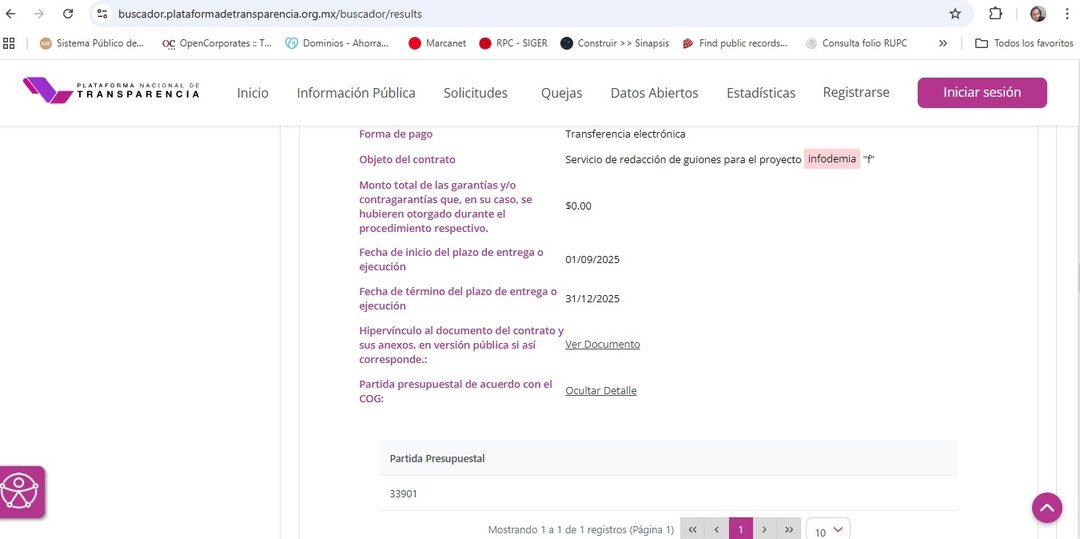Select page 1 in pagination
Screen dimensions: 1080x539
coord(740,529)
